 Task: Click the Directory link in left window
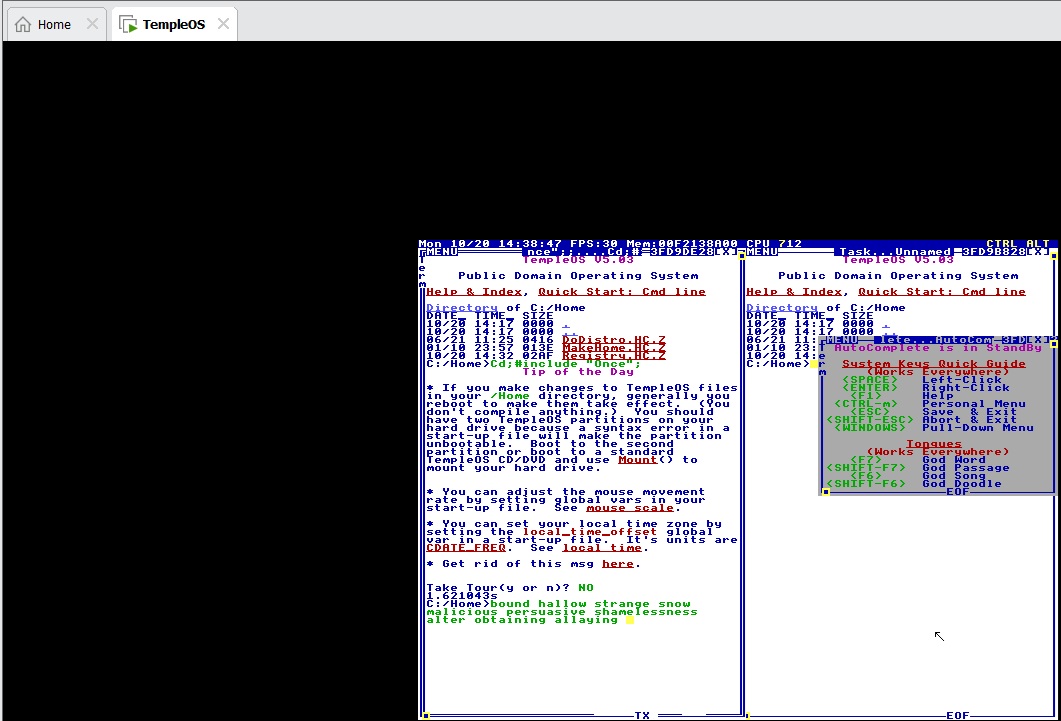click(x=461, y=308)
